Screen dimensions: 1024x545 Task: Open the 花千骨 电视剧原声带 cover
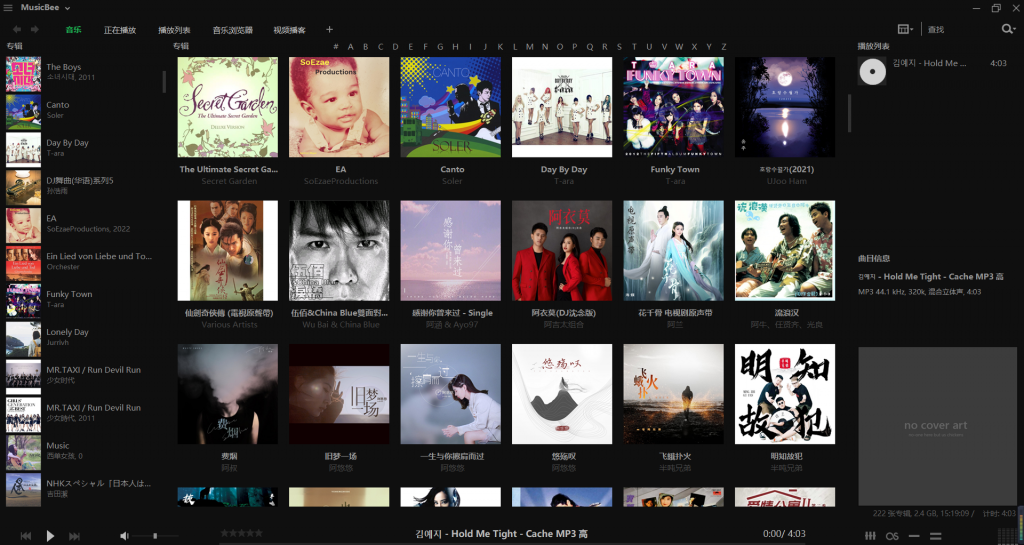674,251
